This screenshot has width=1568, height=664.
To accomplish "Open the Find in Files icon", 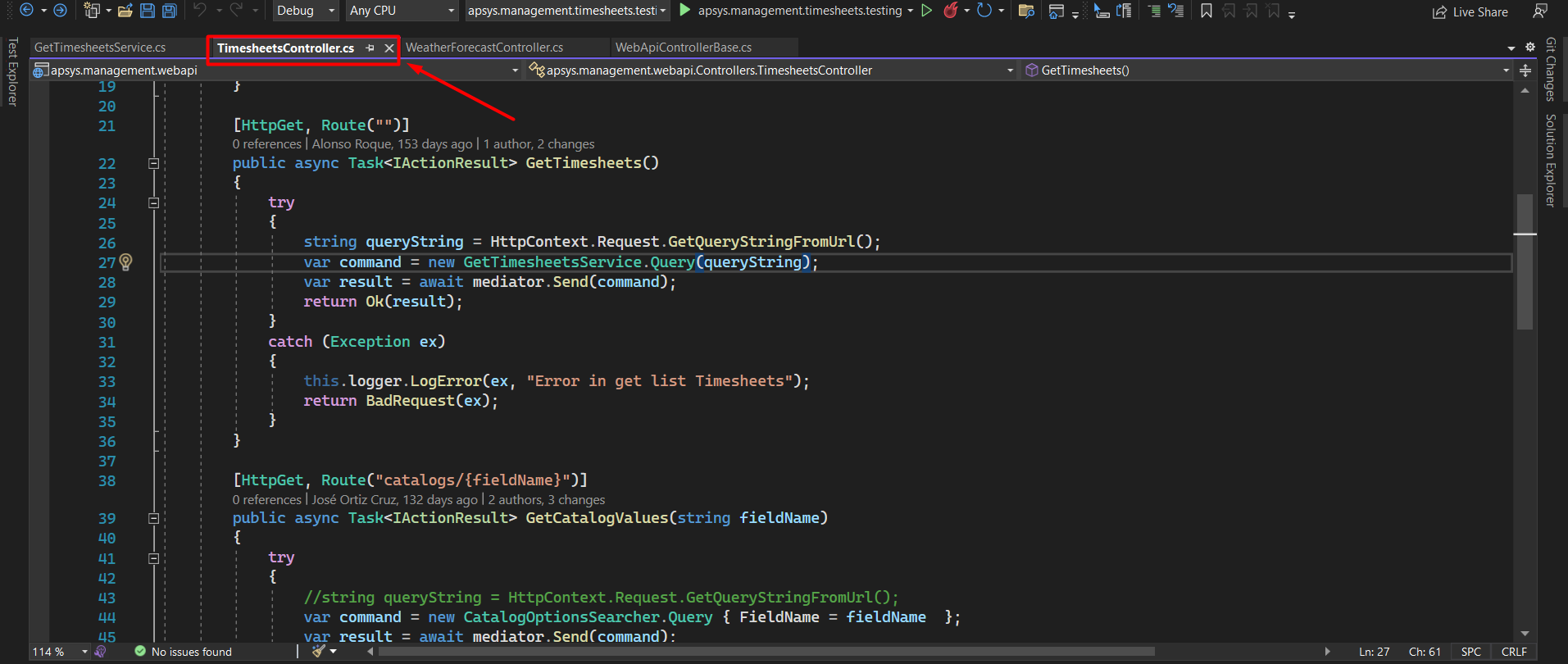I will [1025, 11].
